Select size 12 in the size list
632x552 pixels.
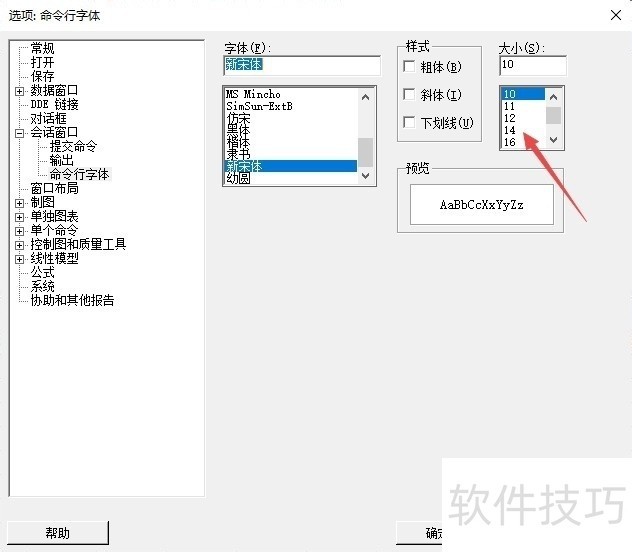point(523,118)
